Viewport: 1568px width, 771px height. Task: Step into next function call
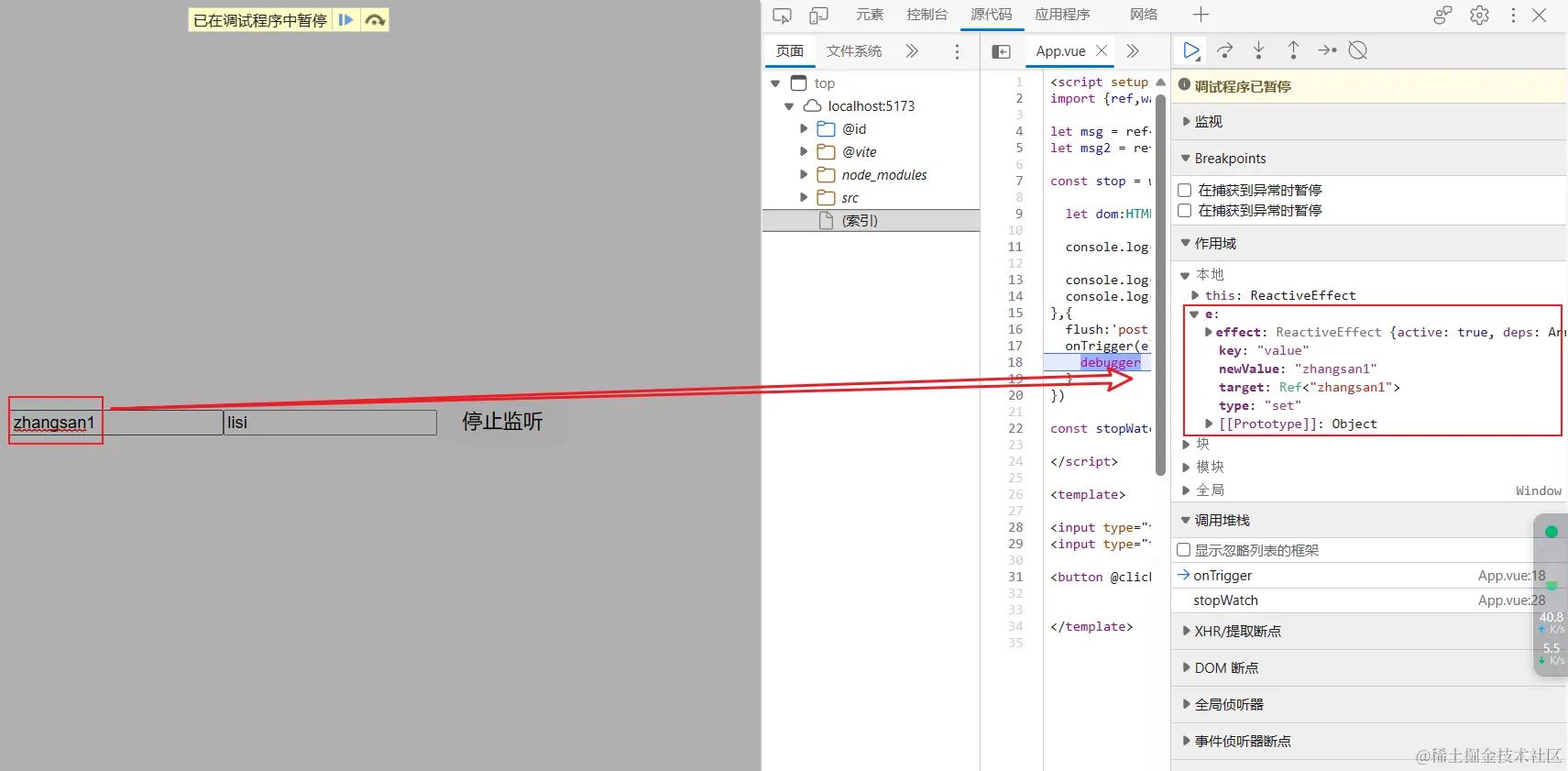(1259, 50)
